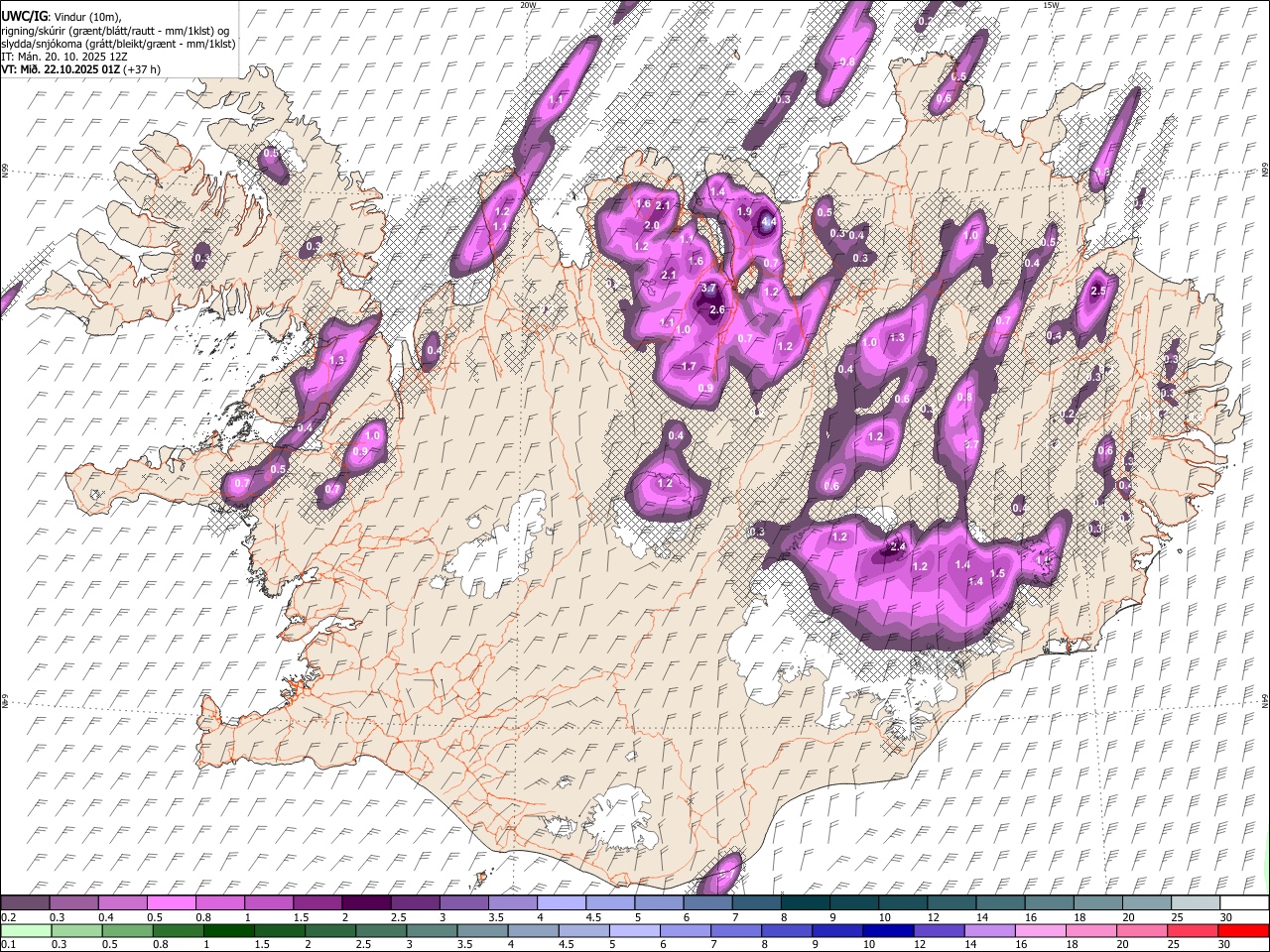This screenshot has width=1270, height=952.
Task: Click the '20W' longitude label
Action: point(527,5)
